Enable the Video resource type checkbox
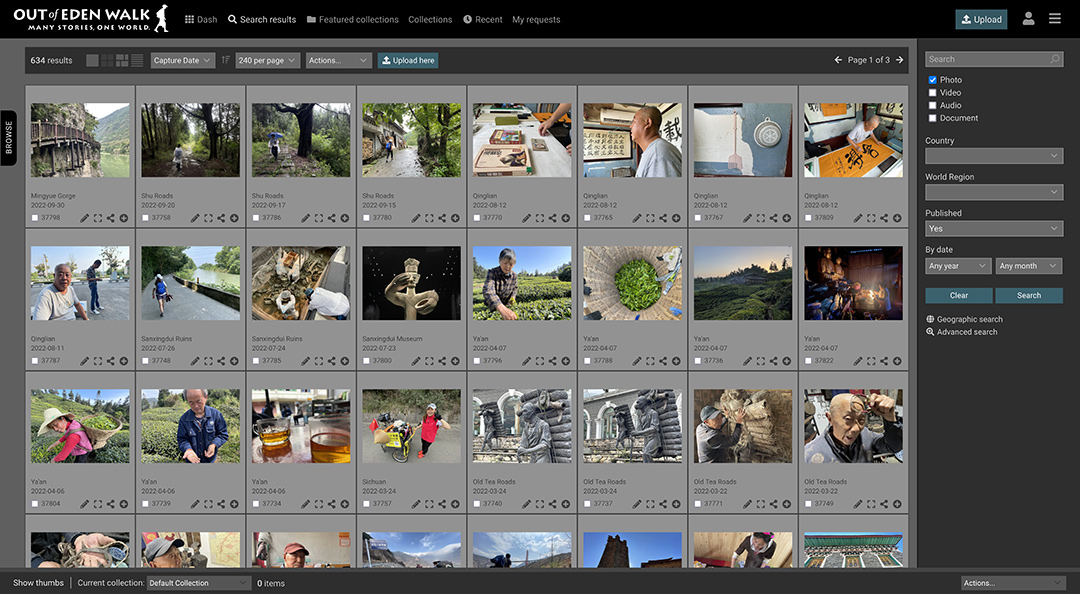The width and height of the screenshot is (1080, 594). tap(933, 92)
